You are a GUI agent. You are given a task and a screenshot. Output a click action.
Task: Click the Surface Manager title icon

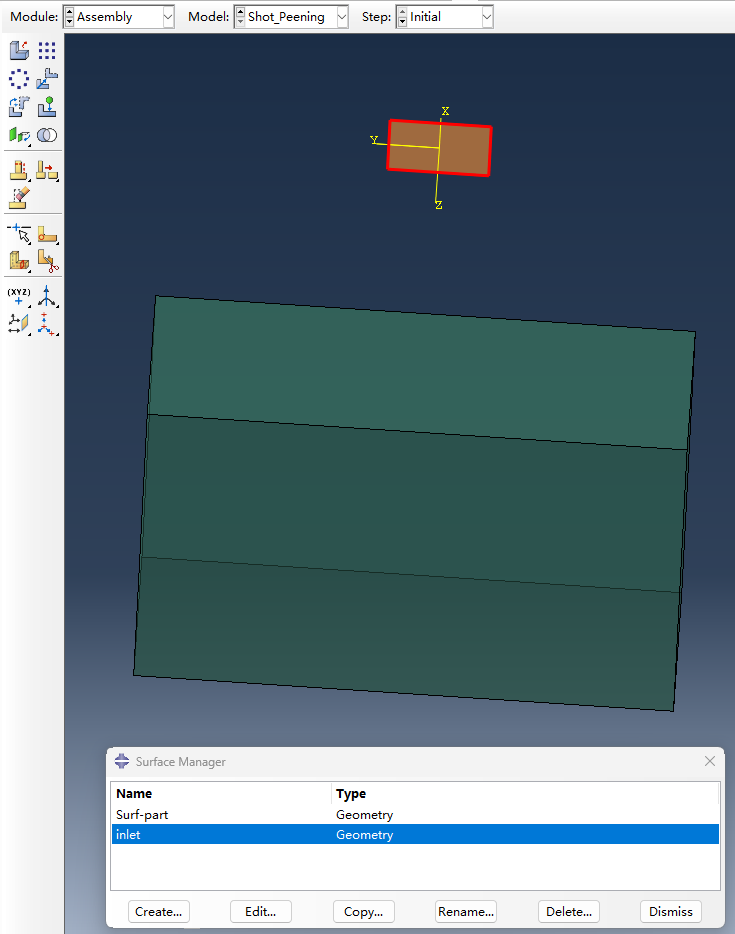coord(122,761)
